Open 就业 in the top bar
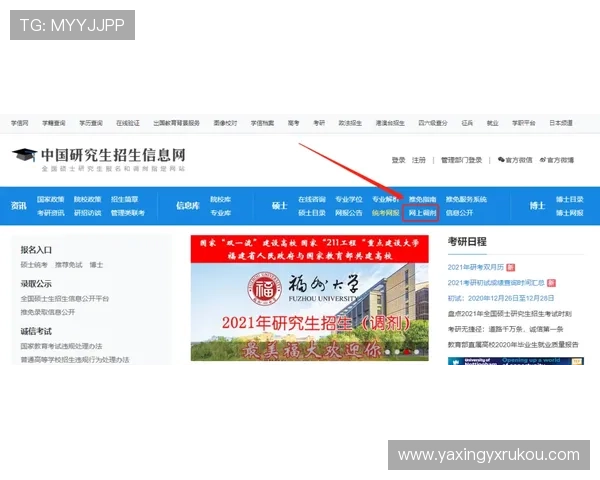 pos(492,123)
